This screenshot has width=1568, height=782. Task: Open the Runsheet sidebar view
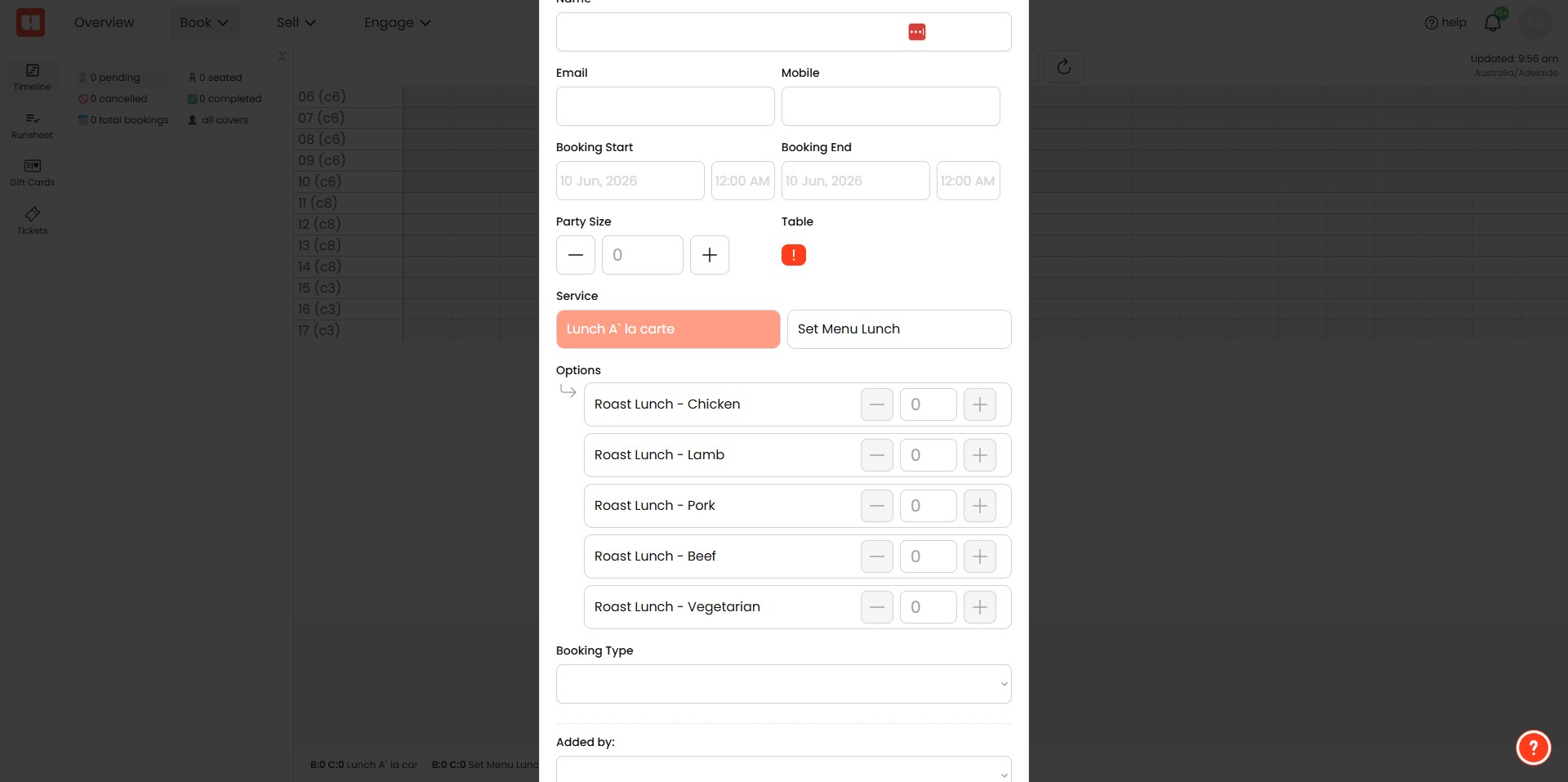click(x=33, y=125)
